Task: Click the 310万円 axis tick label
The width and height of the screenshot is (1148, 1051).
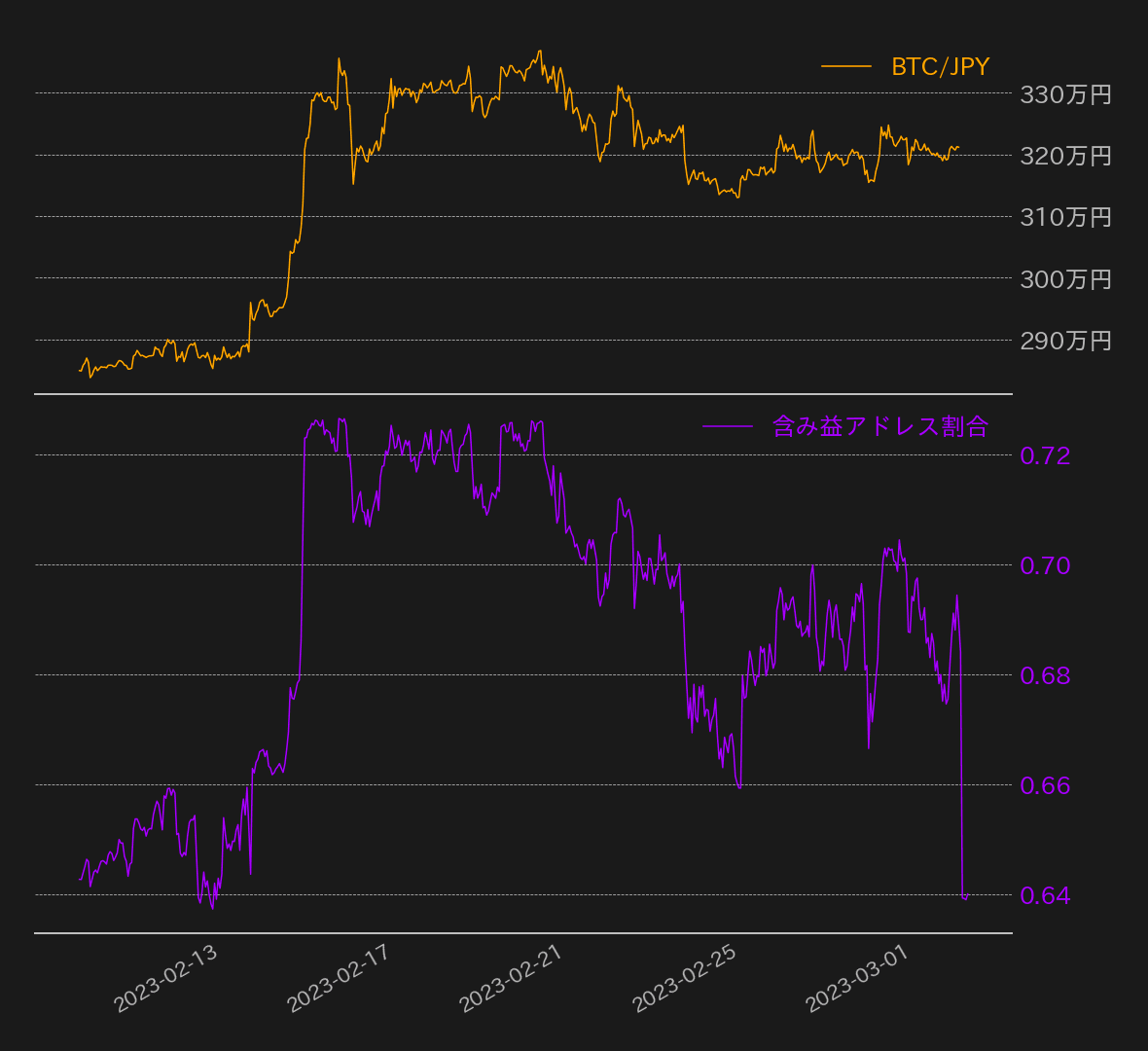Action: pos(1065,217)
